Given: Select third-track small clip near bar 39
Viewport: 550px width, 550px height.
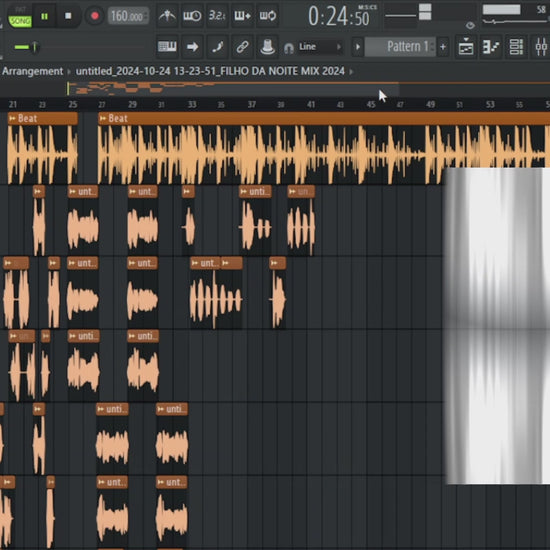Looking at the screenshot, I should [x=277, y=293].
